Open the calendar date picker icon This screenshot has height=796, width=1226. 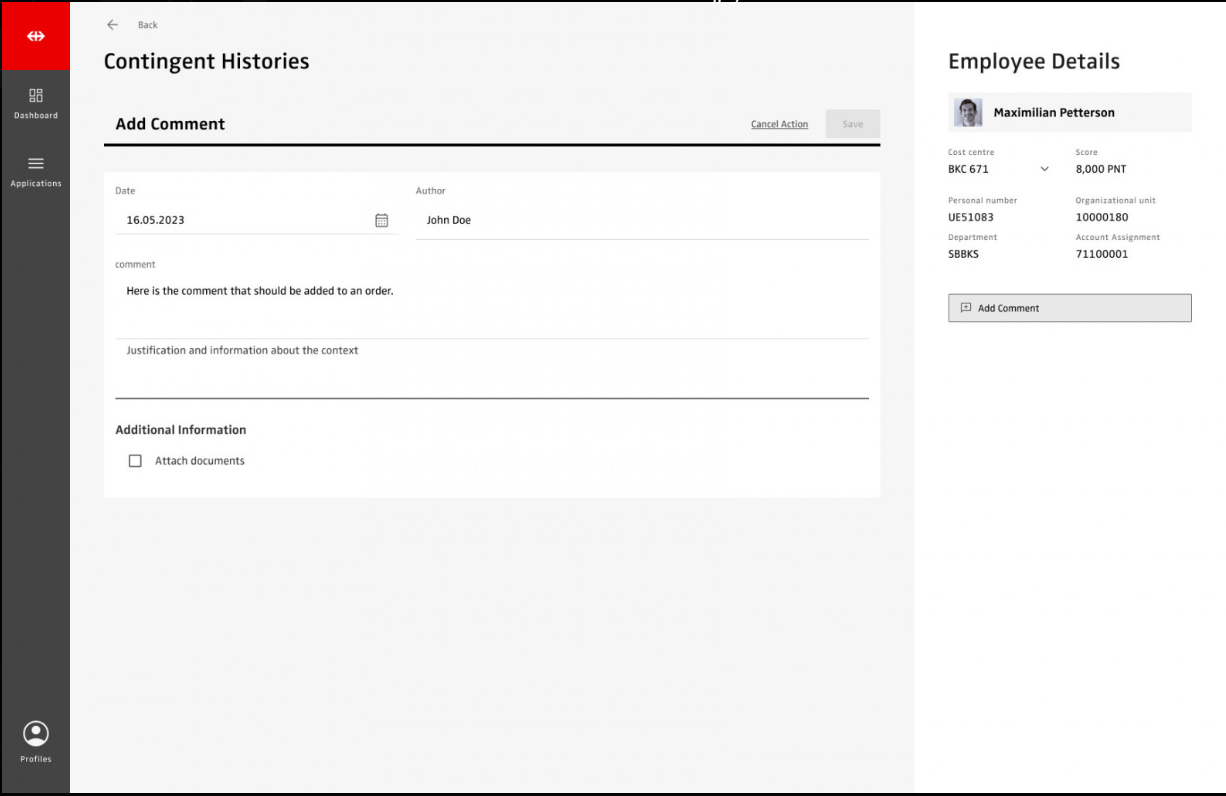(381, 220)
